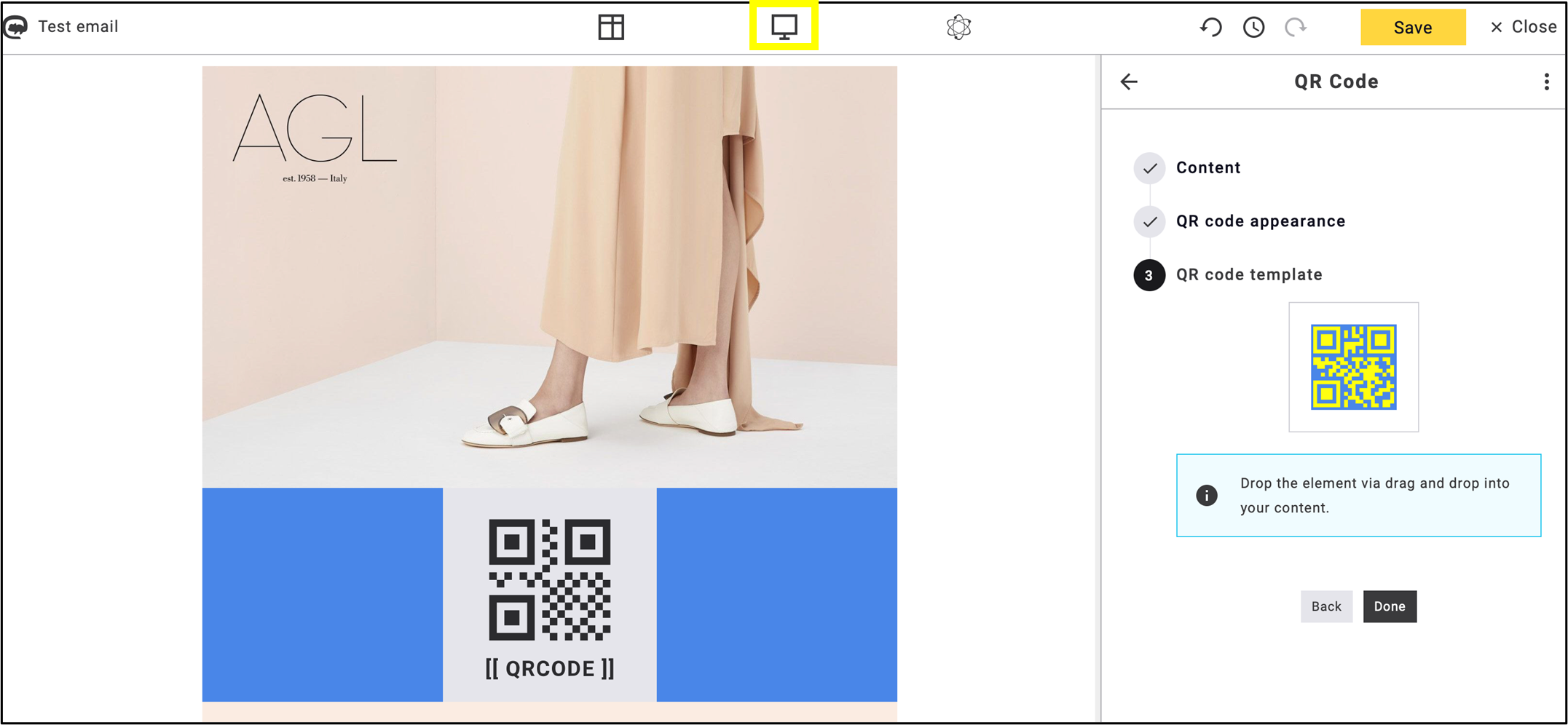
Task: Click the QR Code panel title
Action: pyautogui.click(x=1336, y=82)
